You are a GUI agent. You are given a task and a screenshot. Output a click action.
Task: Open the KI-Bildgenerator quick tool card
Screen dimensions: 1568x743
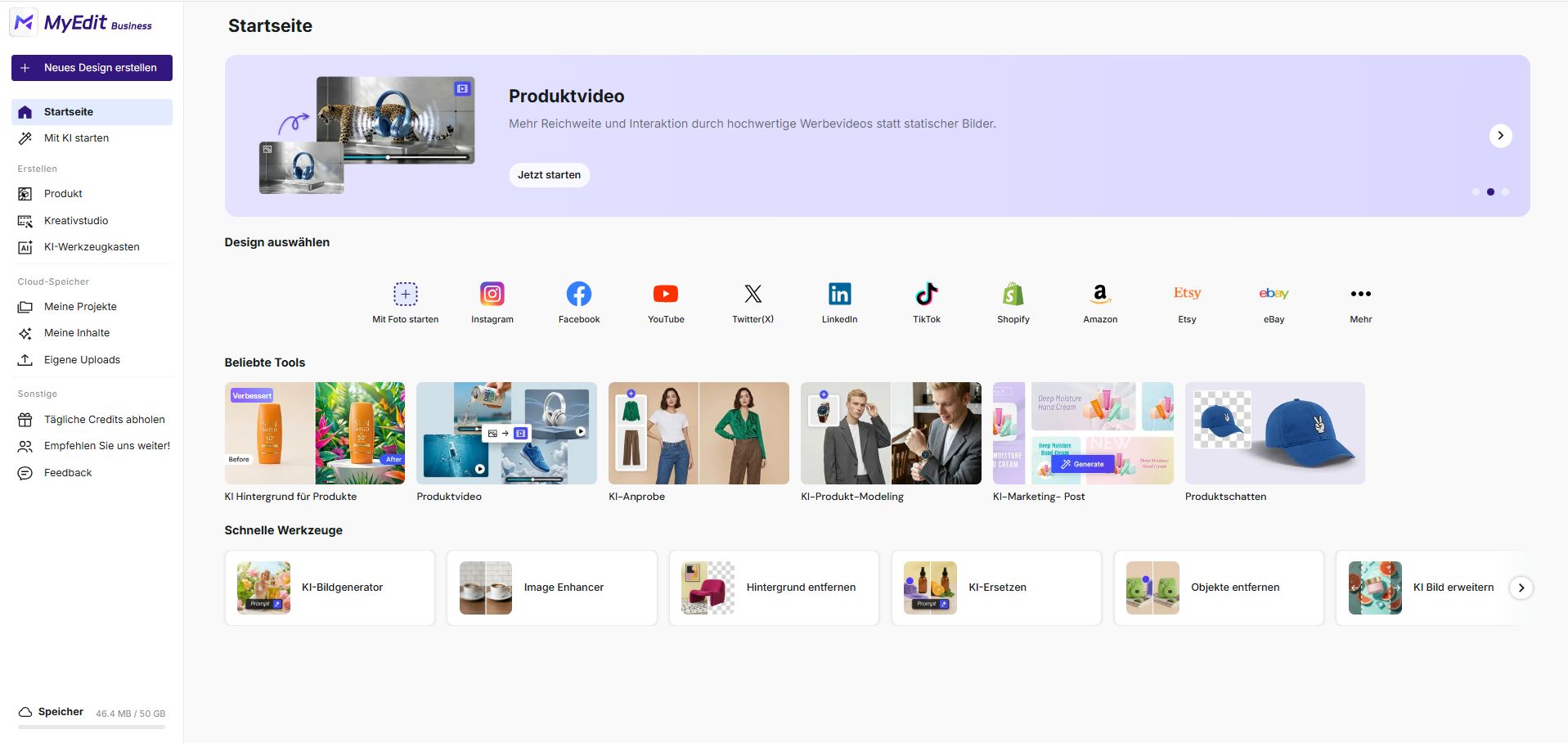point(330,588)
